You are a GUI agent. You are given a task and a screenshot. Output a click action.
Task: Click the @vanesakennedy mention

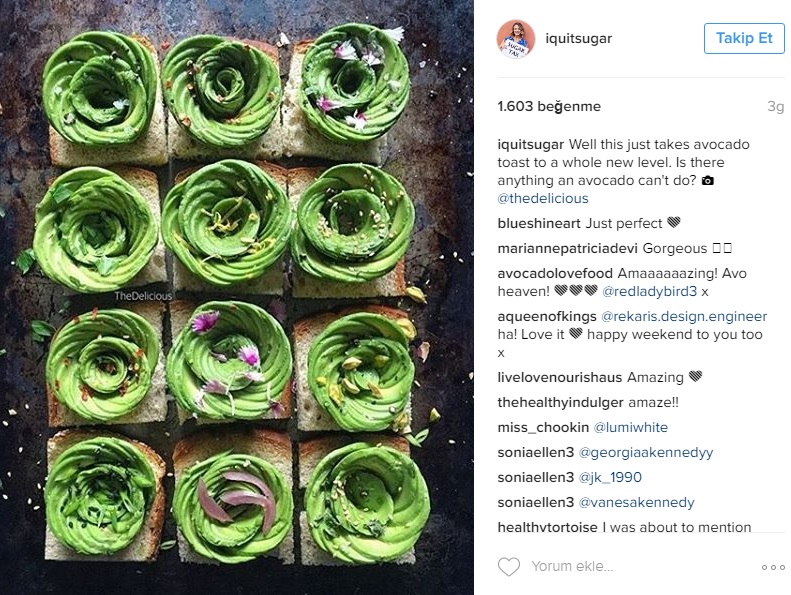[637, 503]
